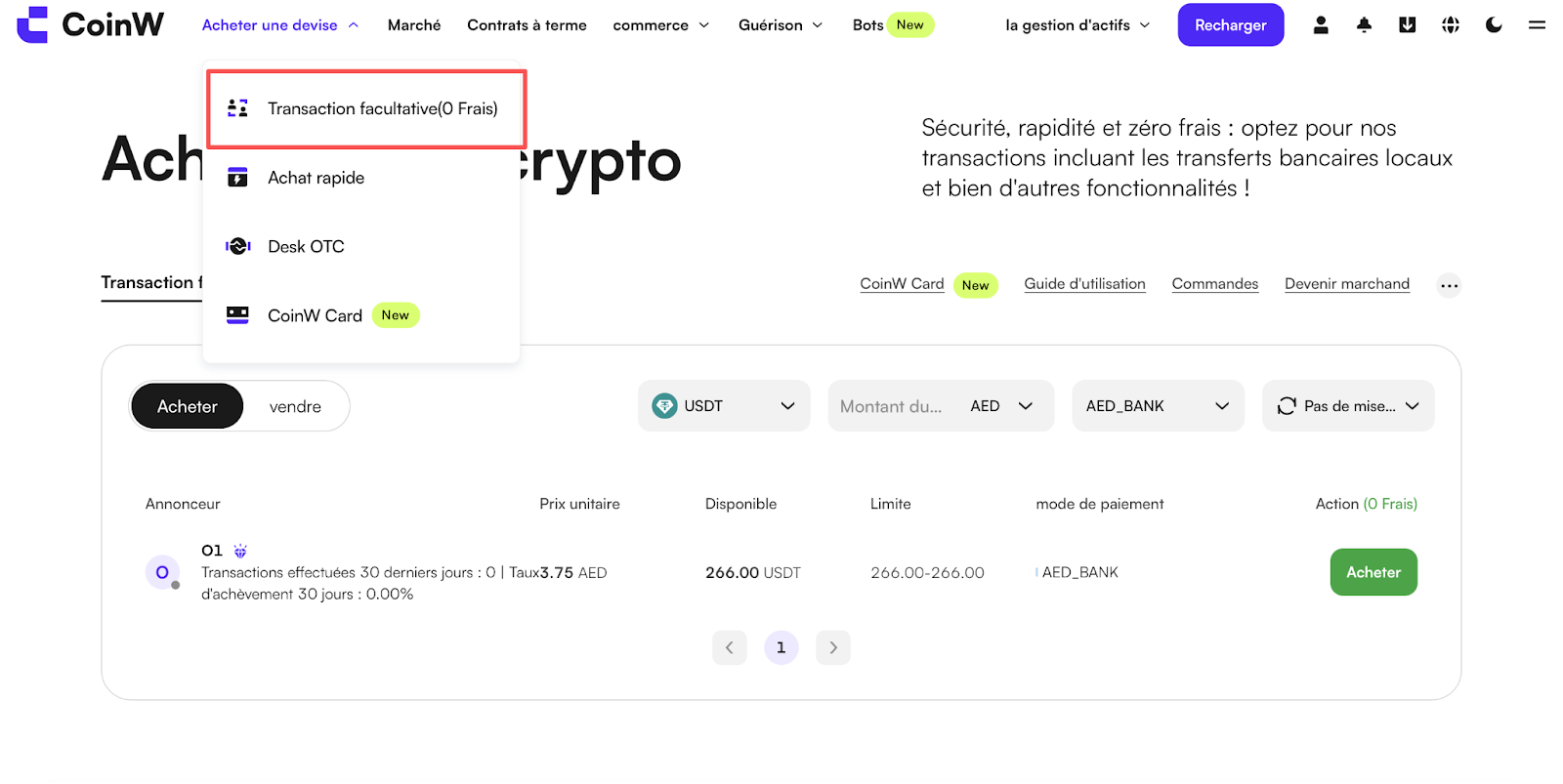Screen dimensions: 1563x784
Task: Click the CoinW logo in the header
Action: tap(91, 24)
